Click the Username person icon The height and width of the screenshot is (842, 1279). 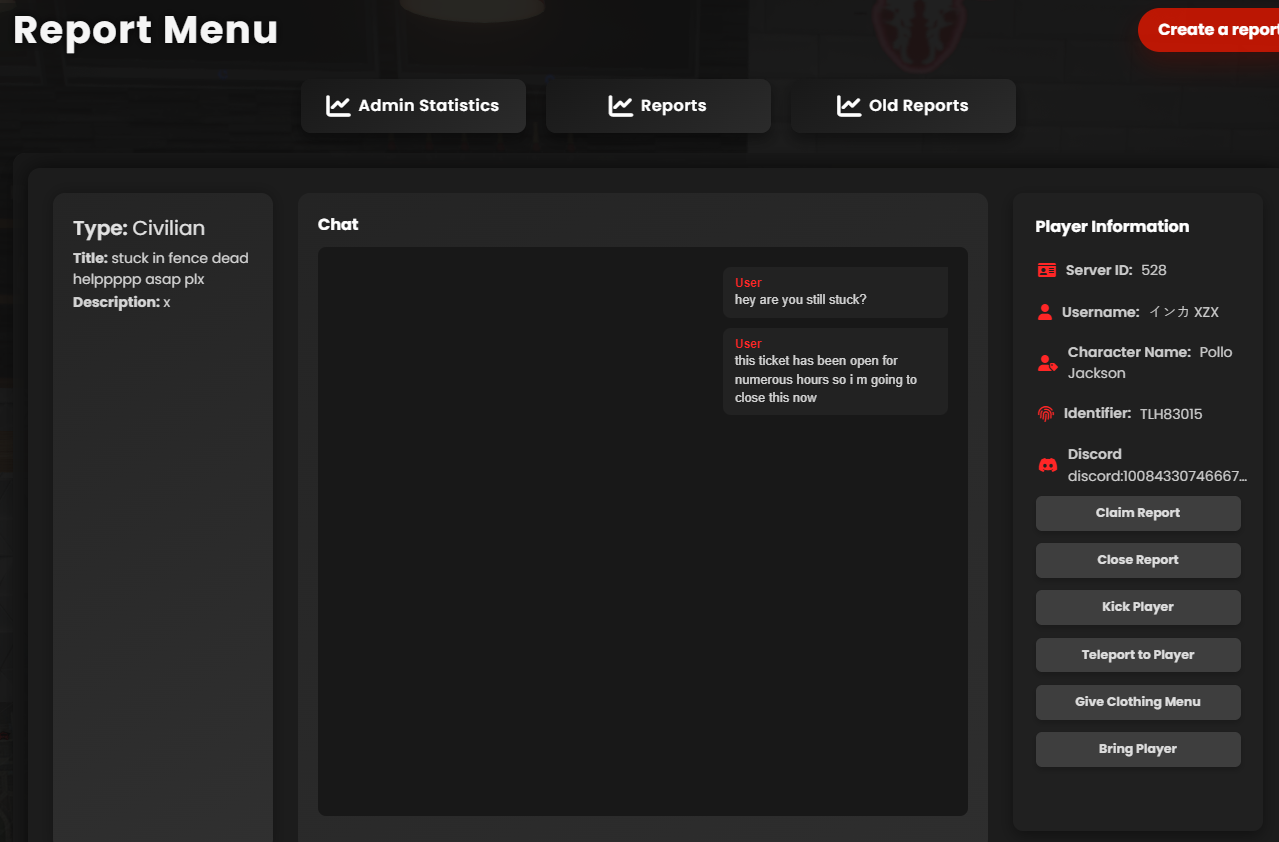coord(1045,312)
